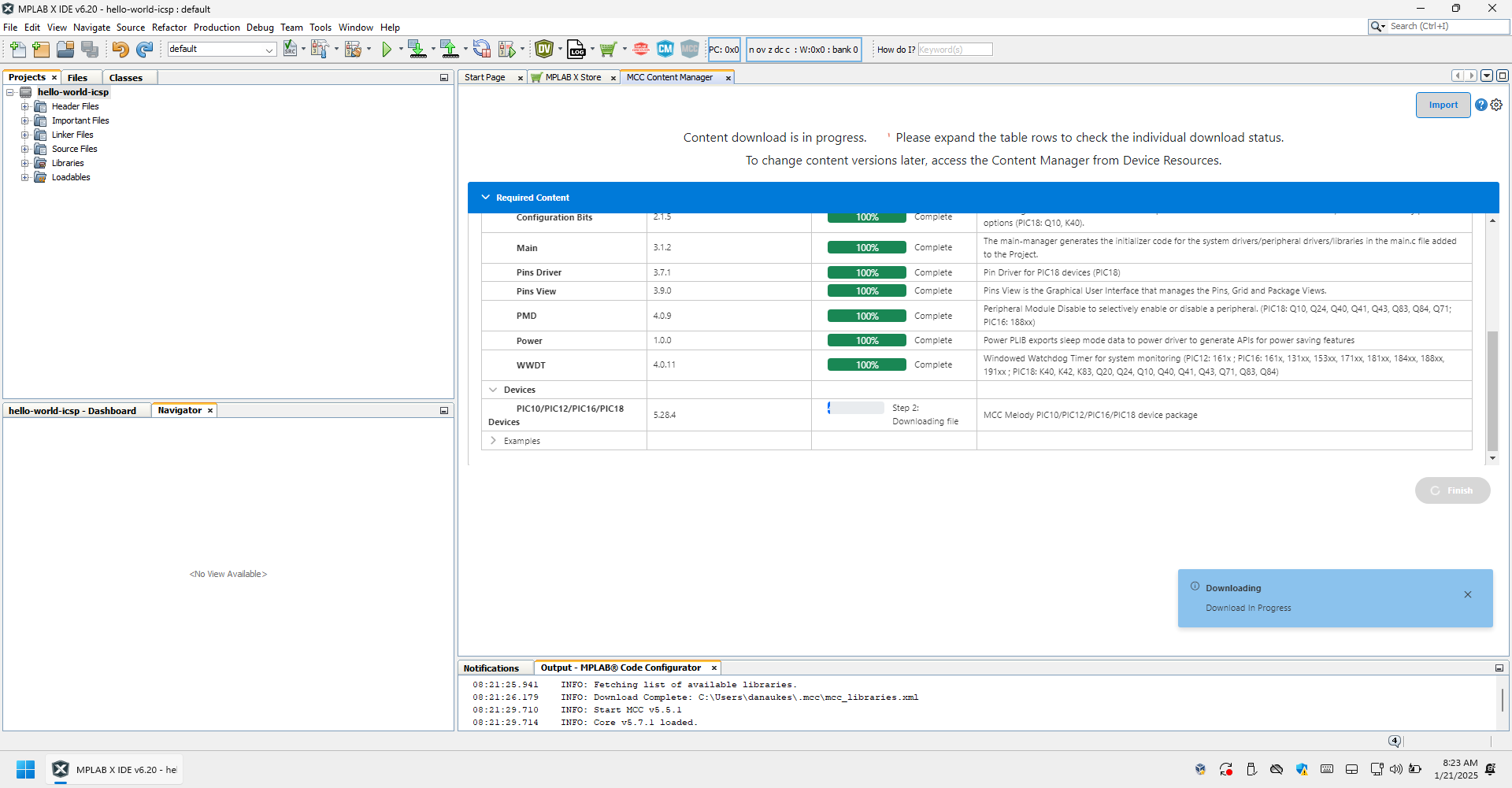Image resolution: width=1512 pixels, height=788 pixels.
Task: Click the blue help question-mark icon
Action: [x=1481, y=105]
